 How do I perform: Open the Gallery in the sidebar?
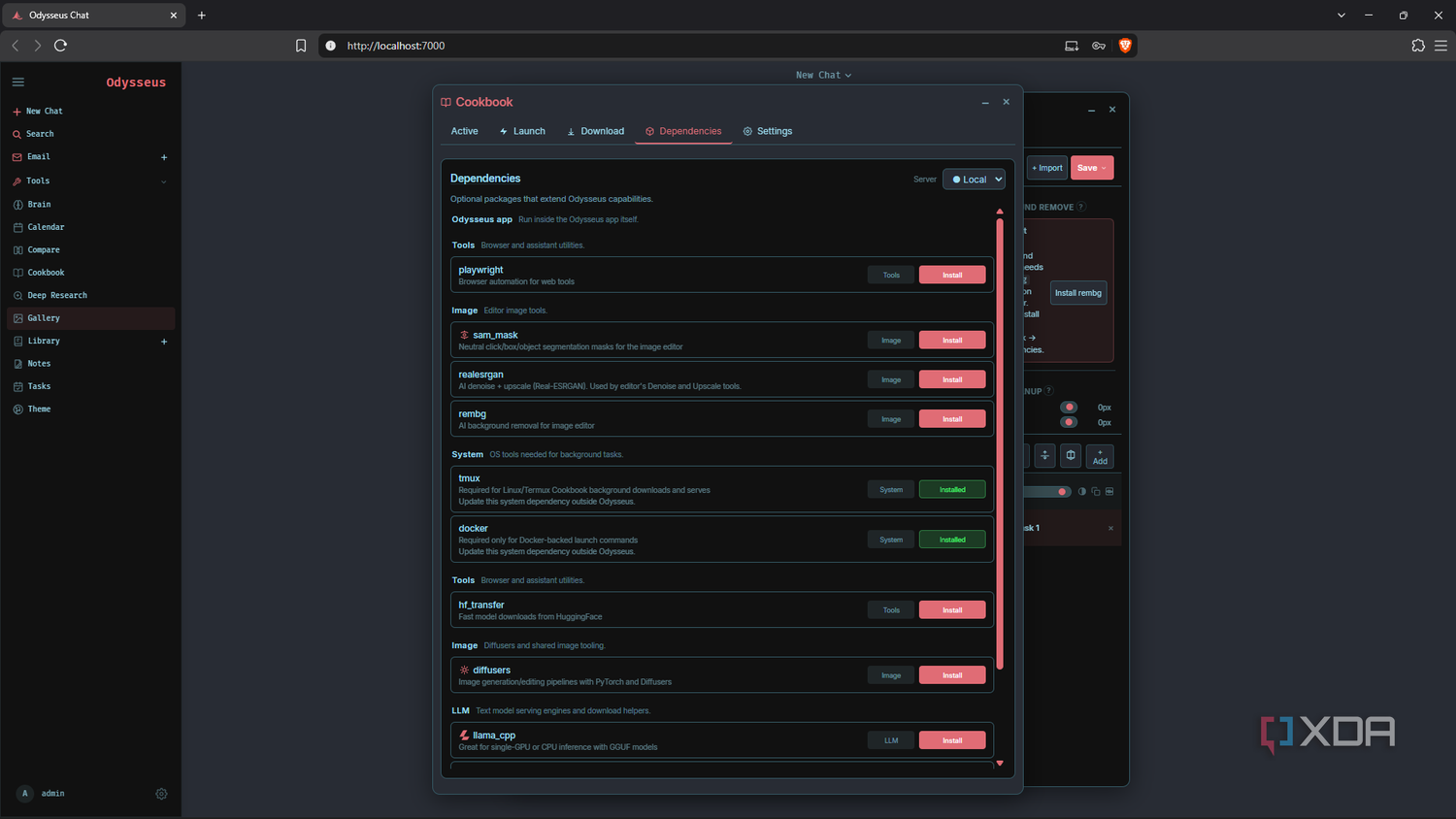90,318
